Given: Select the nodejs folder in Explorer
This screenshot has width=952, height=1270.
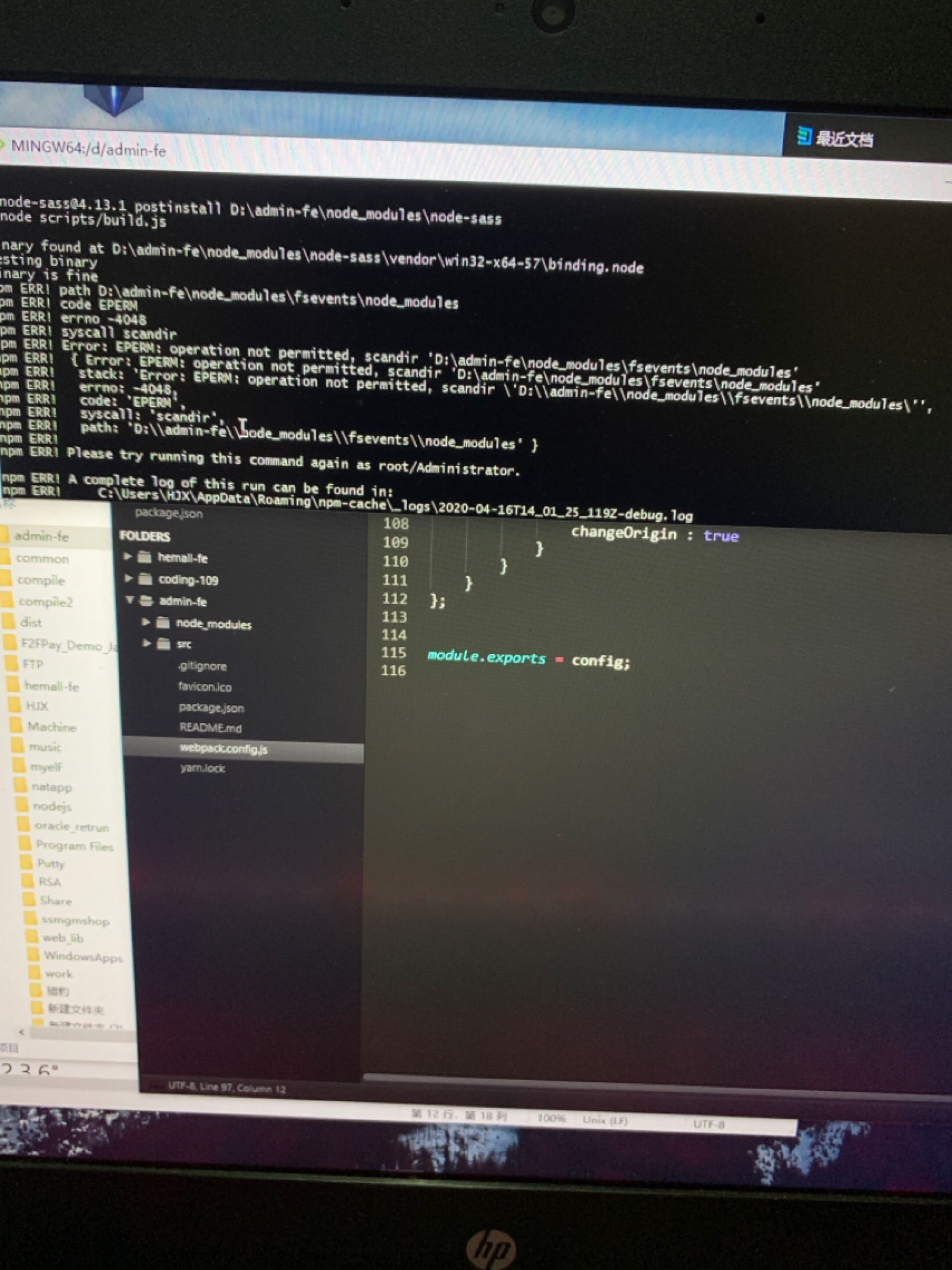Looking at the screenshot, I should click(x=52, y=806).
